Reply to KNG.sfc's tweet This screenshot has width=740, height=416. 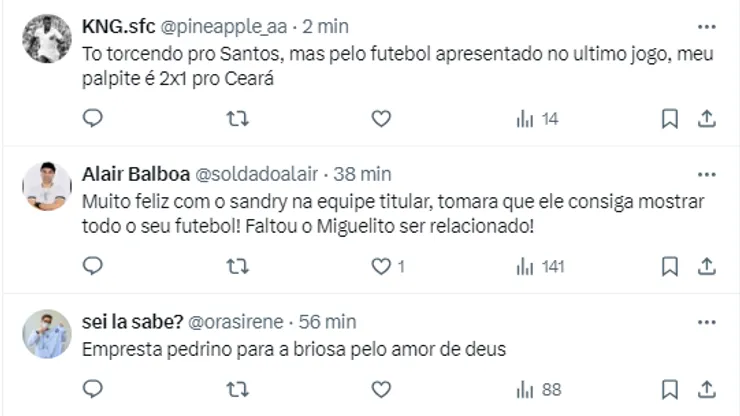pyautogui.click(x=92, y=119)
